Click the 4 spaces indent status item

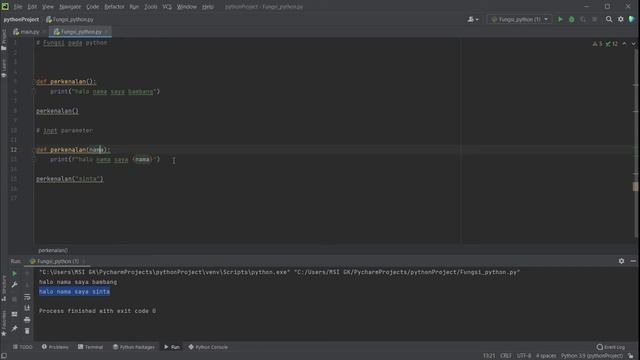(546, 356)
